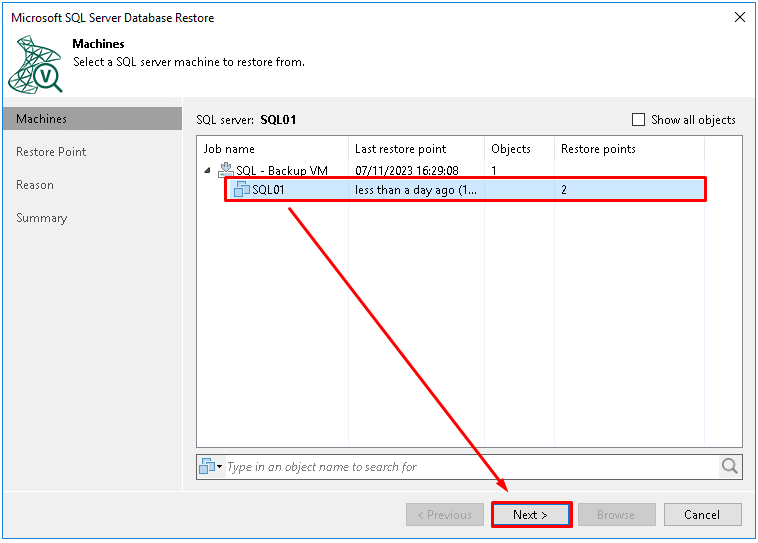
Task: Click the SQL server: SQL01 label
Action: (246, 119)
